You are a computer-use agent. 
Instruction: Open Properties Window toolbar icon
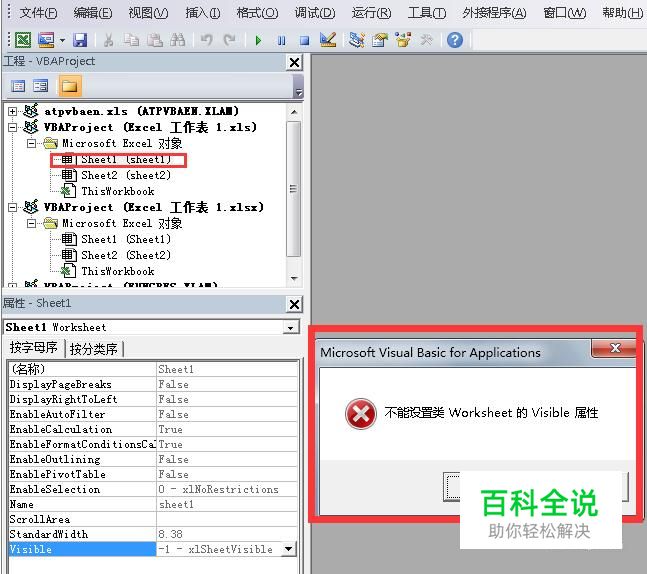(380, 40)
